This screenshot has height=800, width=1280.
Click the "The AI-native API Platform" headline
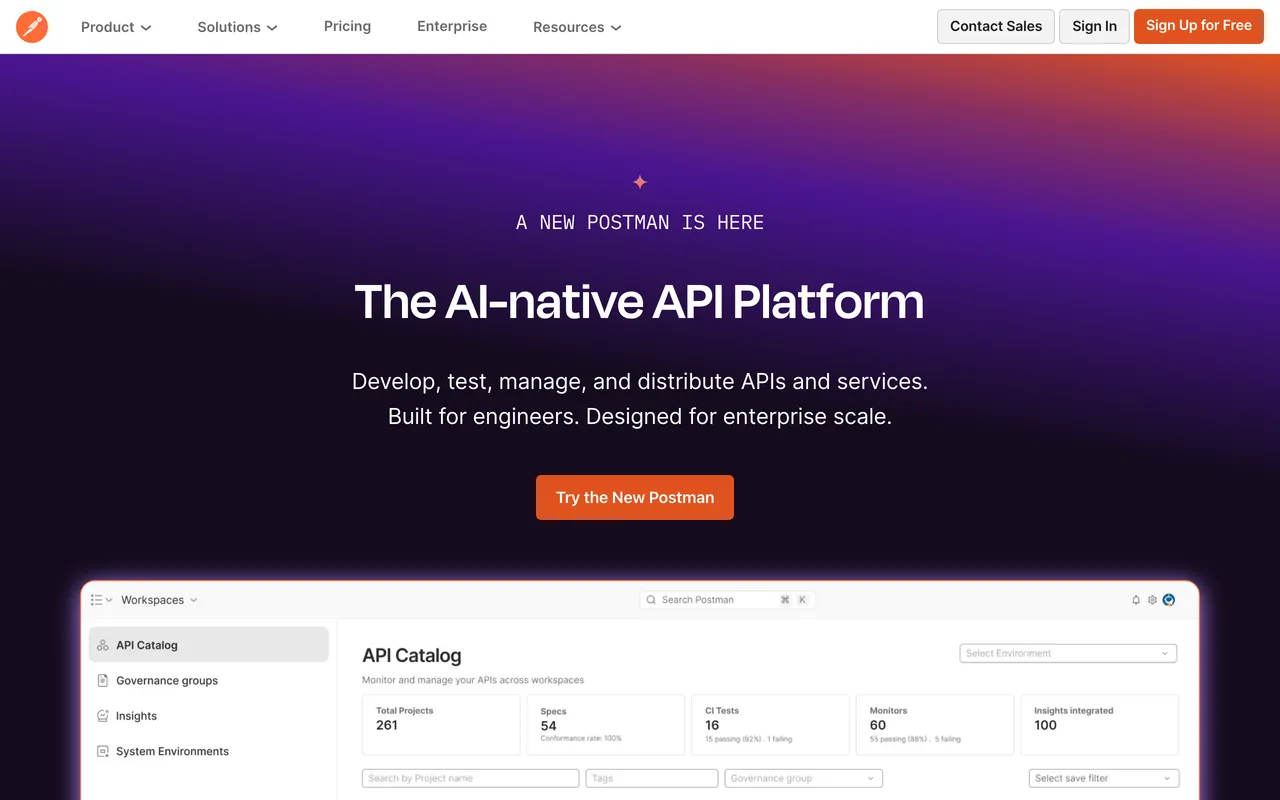coord(640,301)
